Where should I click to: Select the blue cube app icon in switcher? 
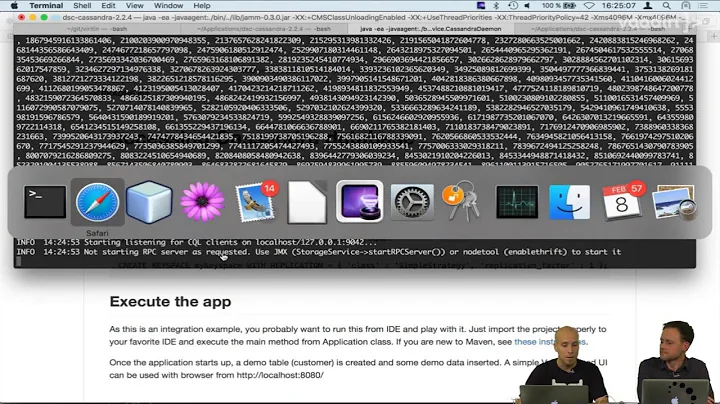point(149,202)
